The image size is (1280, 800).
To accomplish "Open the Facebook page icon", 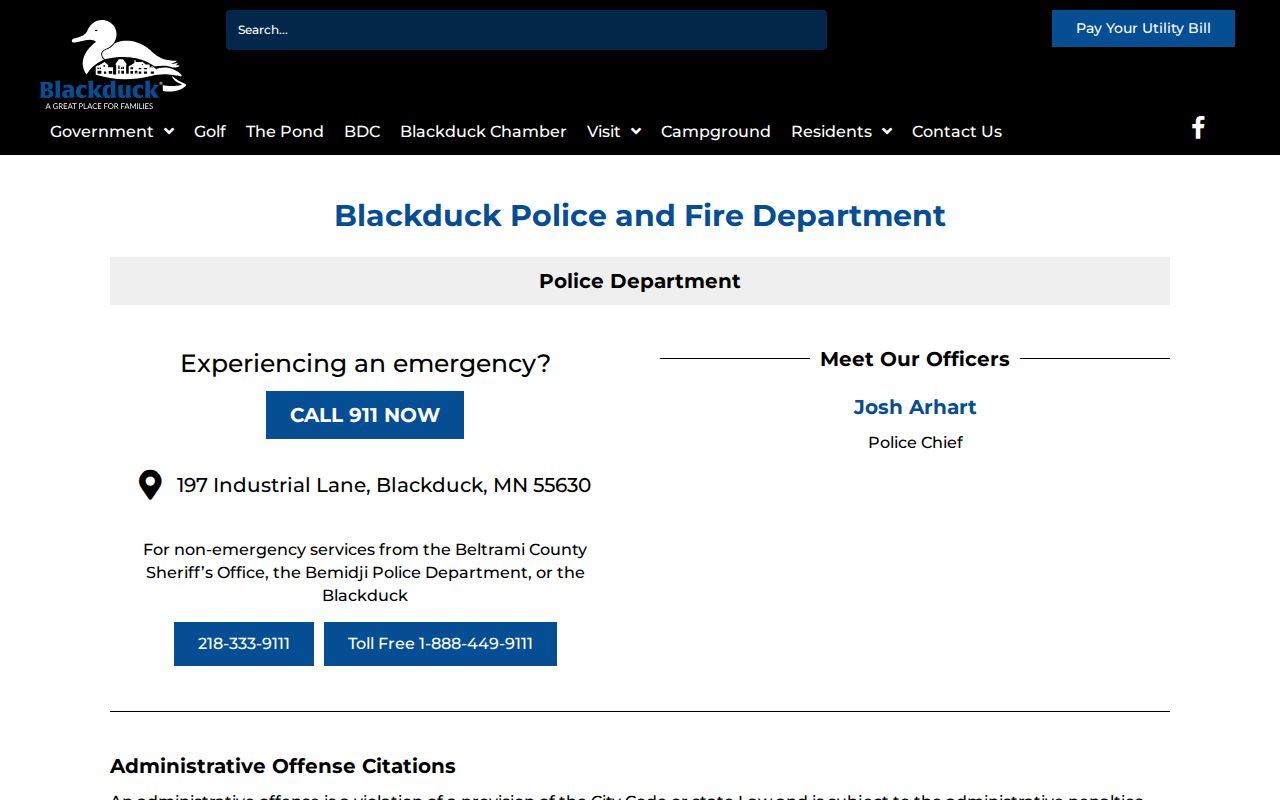I will [1198, 128].
